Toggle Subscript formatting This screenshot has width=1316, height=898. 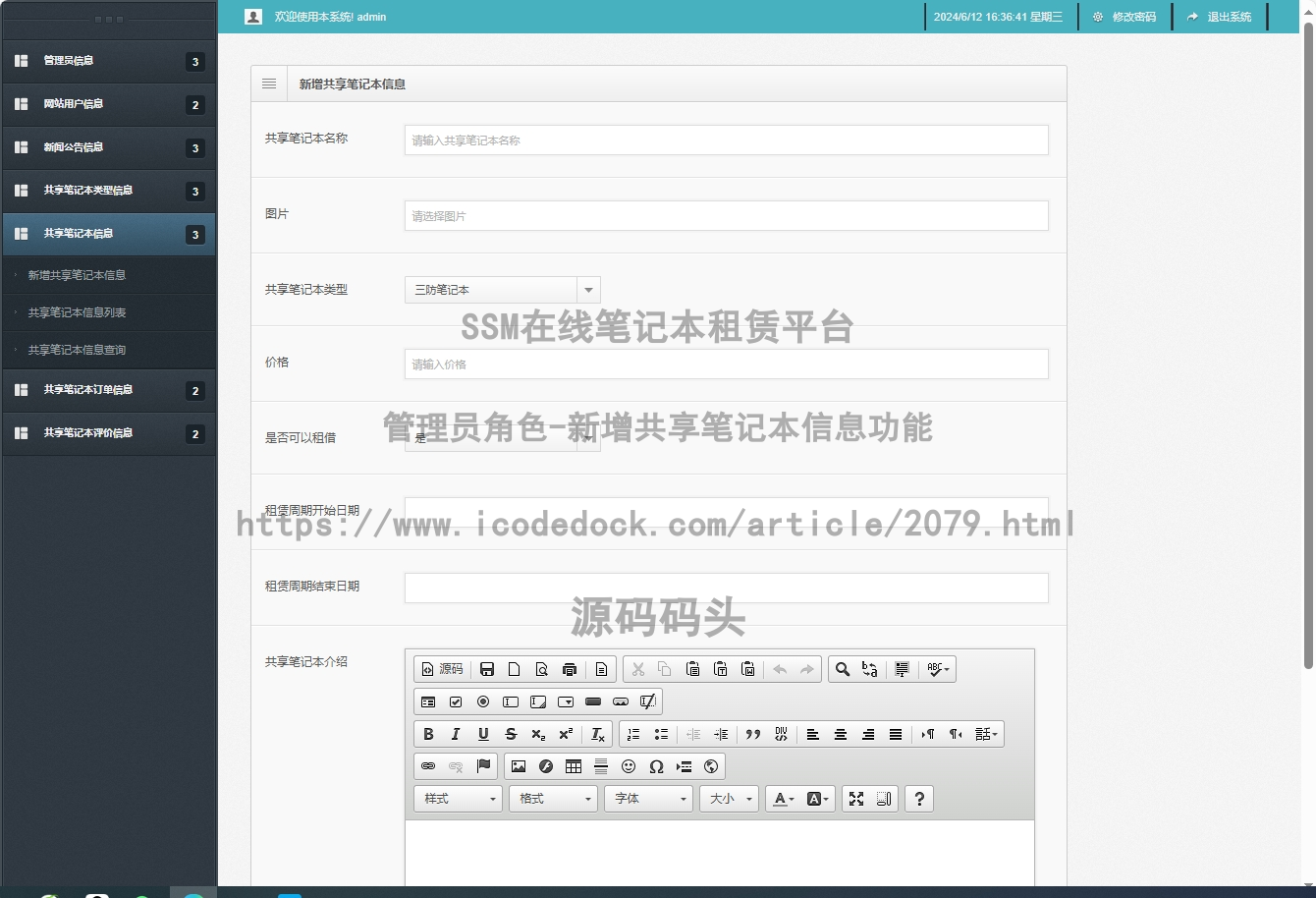(x=538, y=734)
